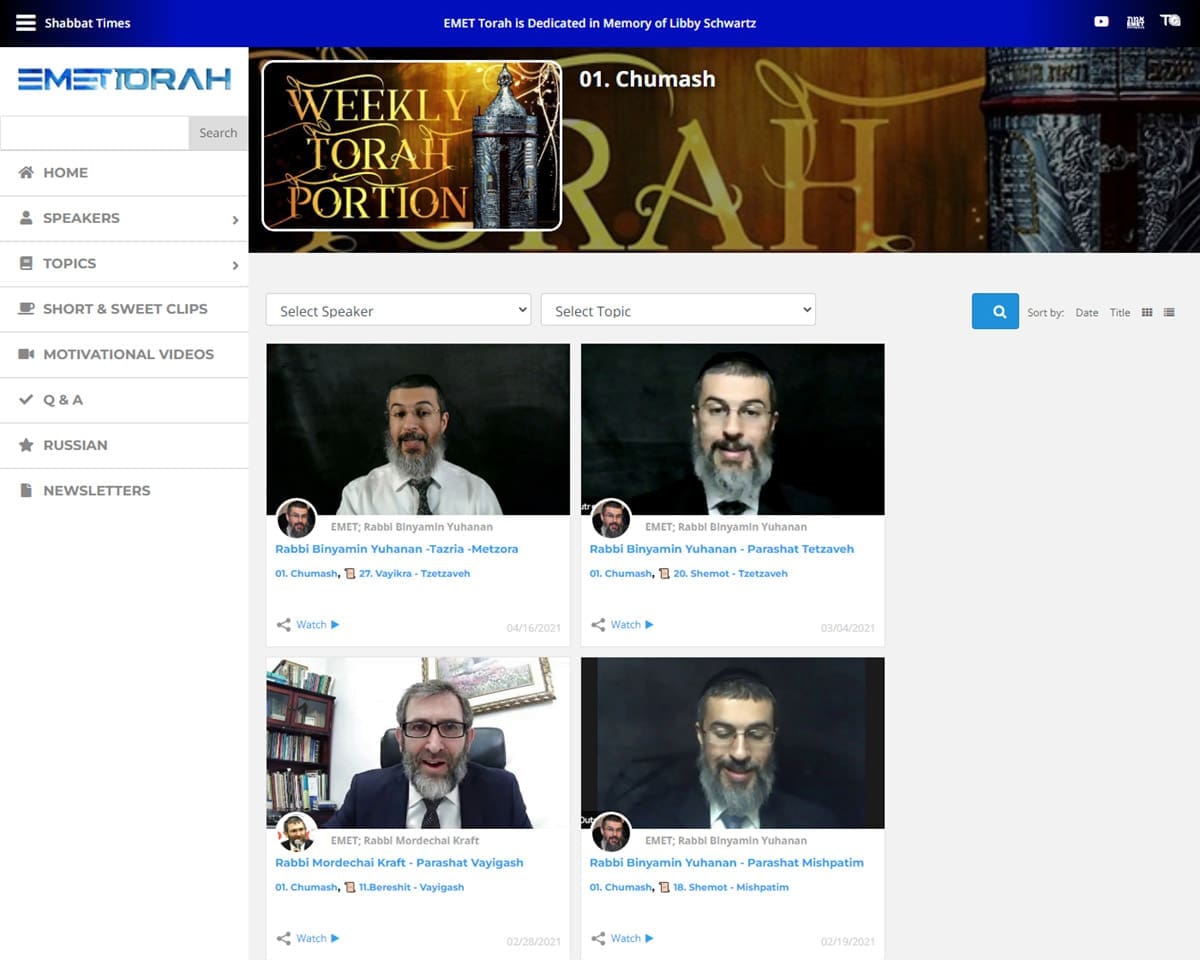Click the blue magnifier search button
The image size is (1200, 960).
995,311
